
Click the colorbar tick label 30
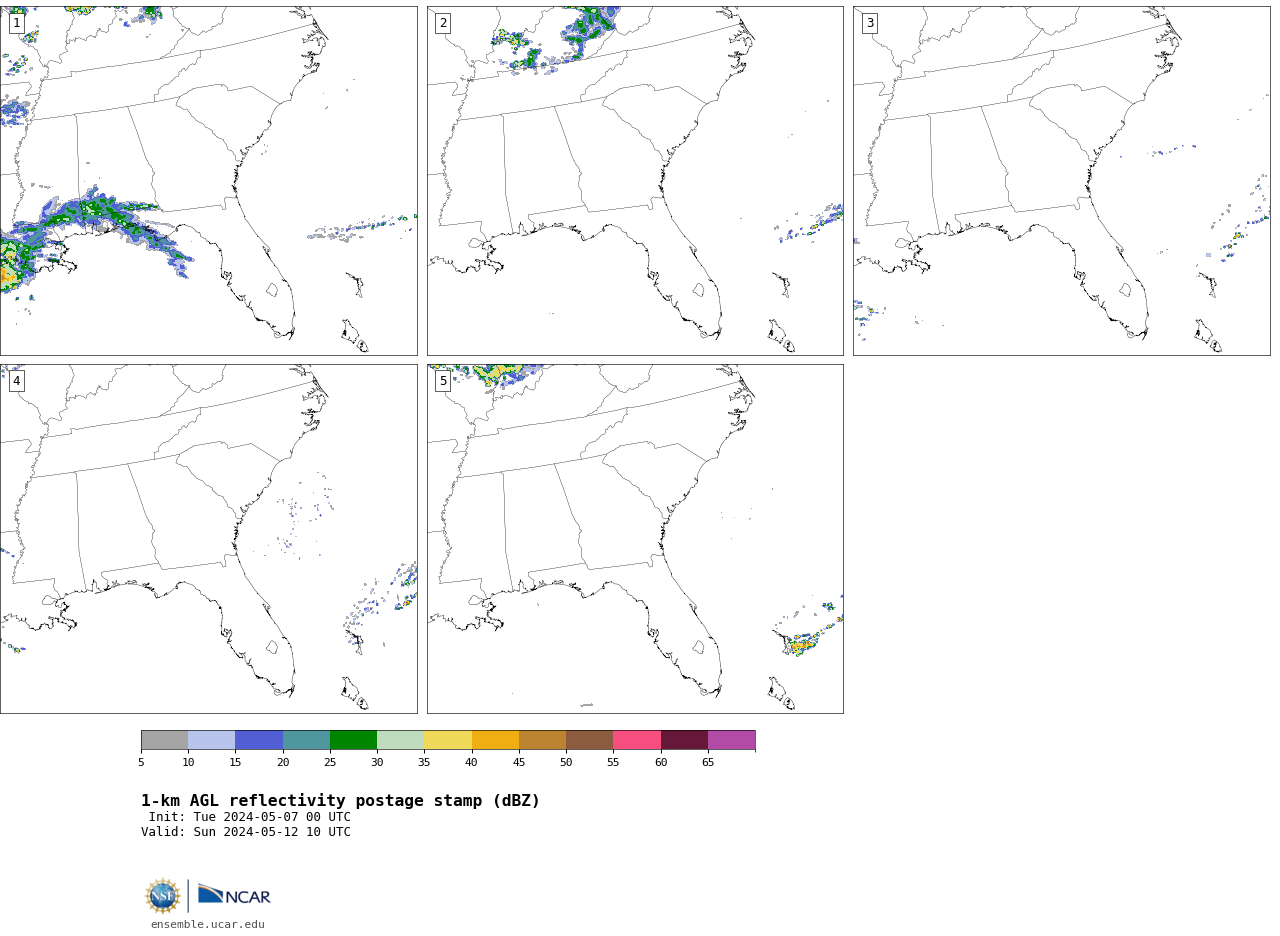tap(377, 763)
